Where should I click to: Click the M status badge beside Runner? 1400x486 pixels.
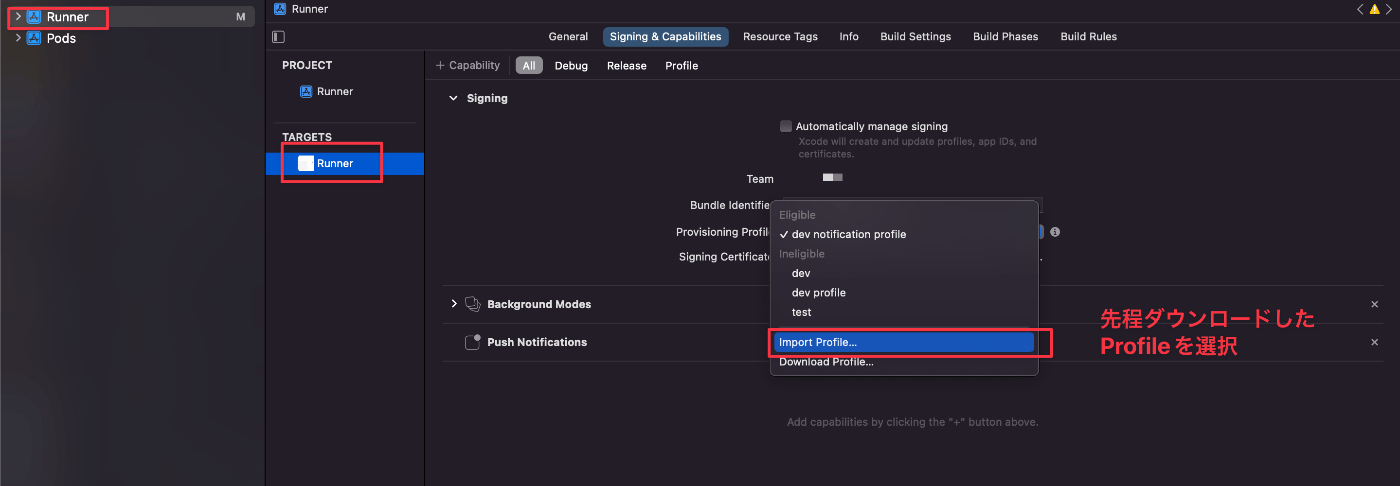pyautogui.click(x=240, y=17)
